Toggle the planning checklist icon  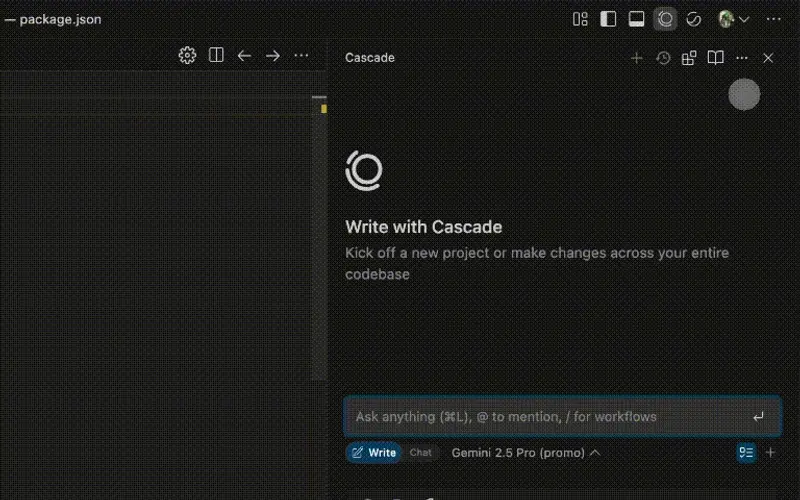746,453
